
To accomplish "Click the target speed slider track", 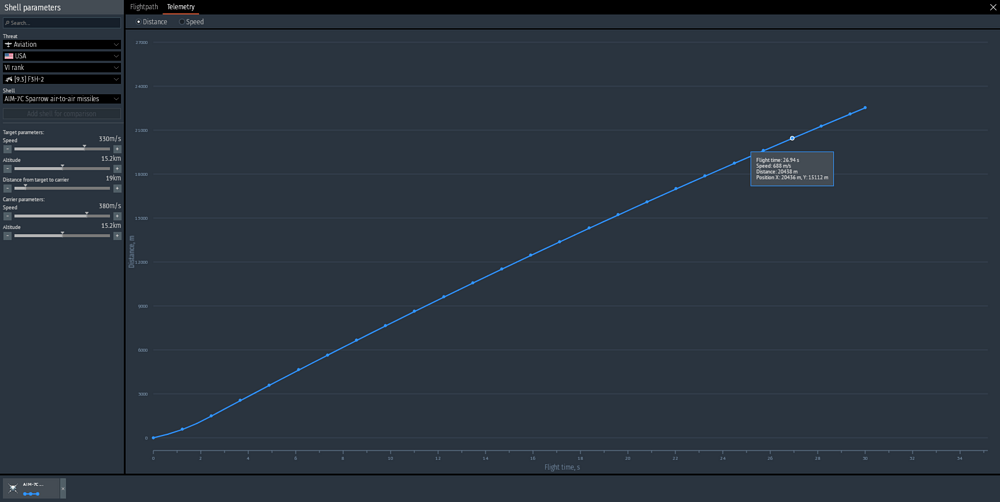I will 62,149.
